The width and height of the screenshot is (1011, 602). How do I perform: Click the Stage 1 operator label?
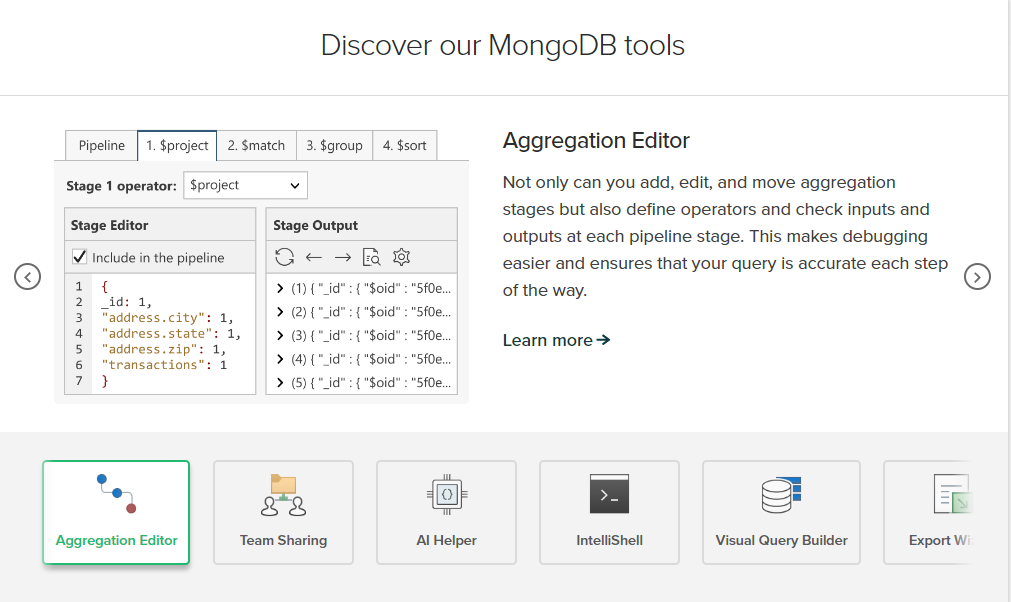[x=121, y=186]
